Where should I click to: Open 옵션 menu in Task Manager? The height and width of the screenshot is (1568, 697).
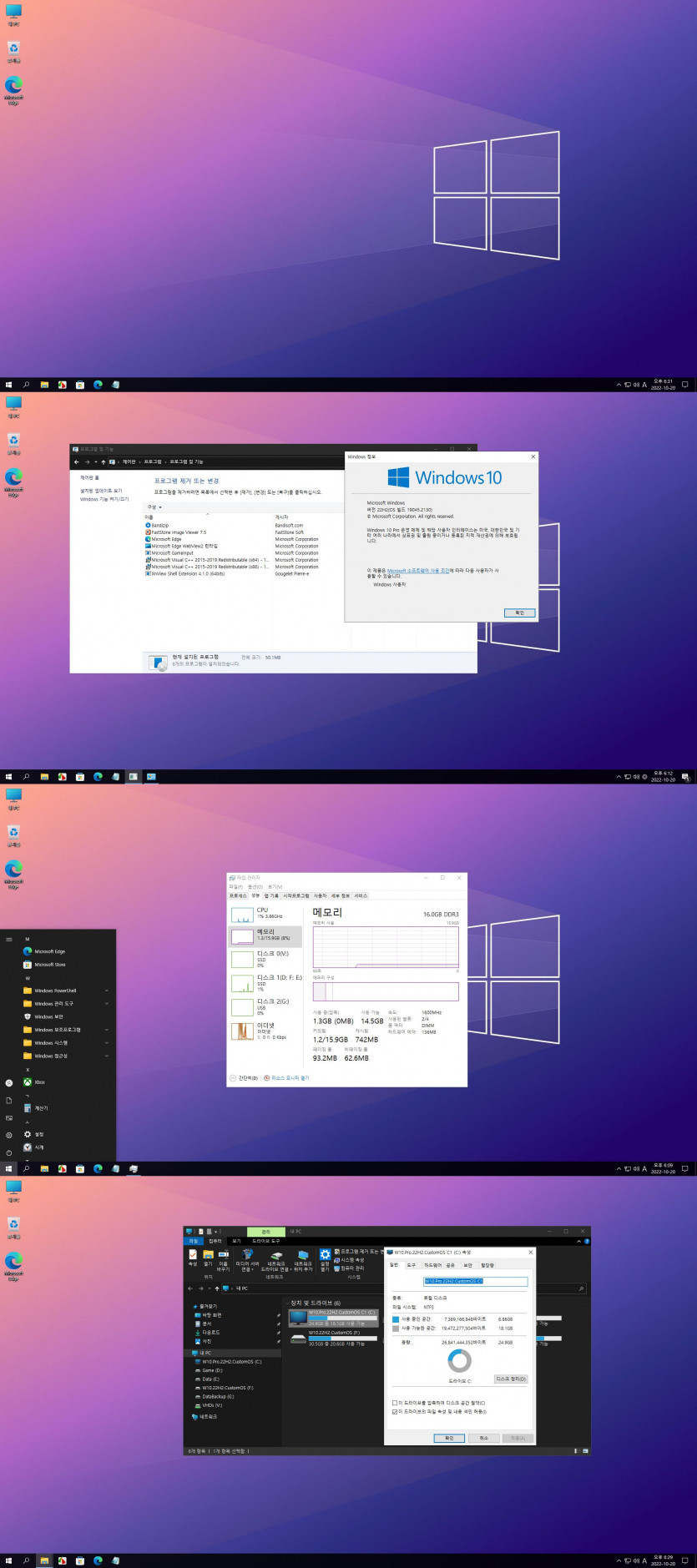click(255, 887)
